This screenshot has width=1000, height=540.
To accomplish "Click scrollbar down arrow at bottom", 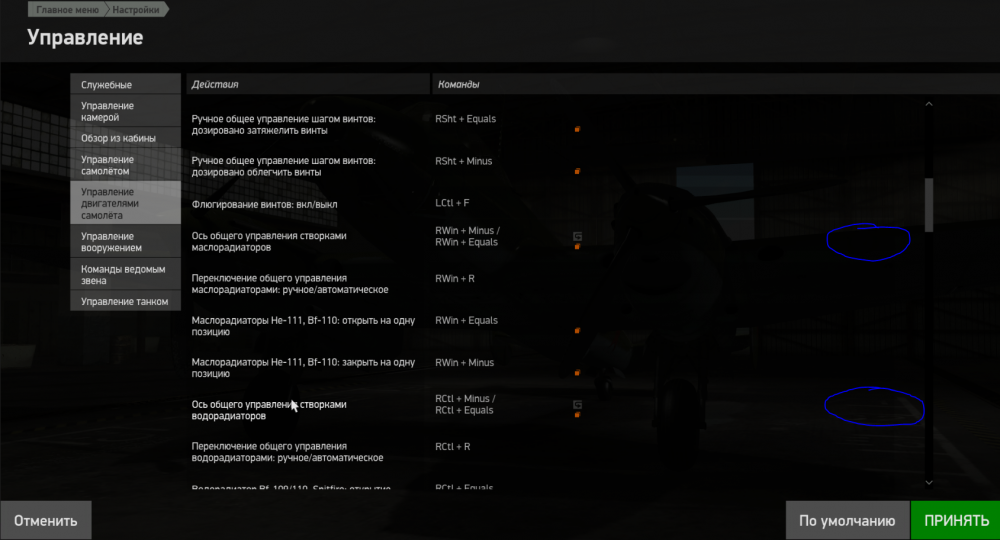I will coord(929,483).
